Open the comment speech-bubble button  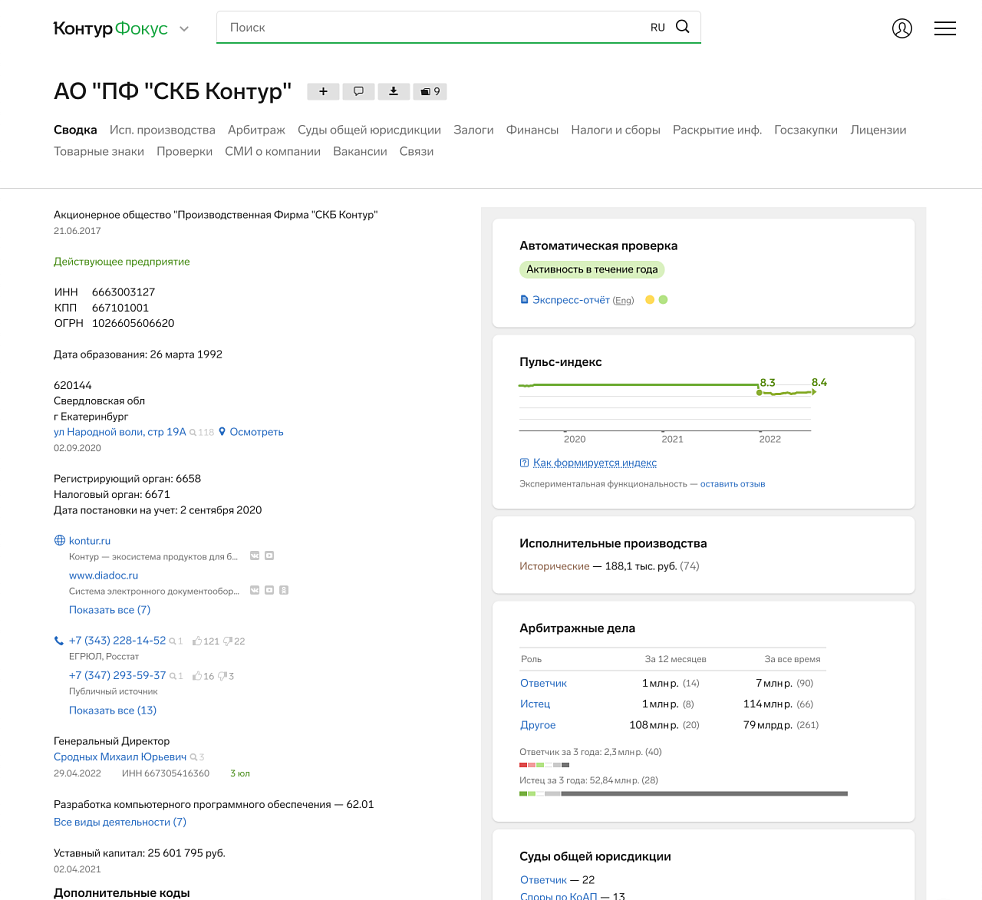(358, 91)
